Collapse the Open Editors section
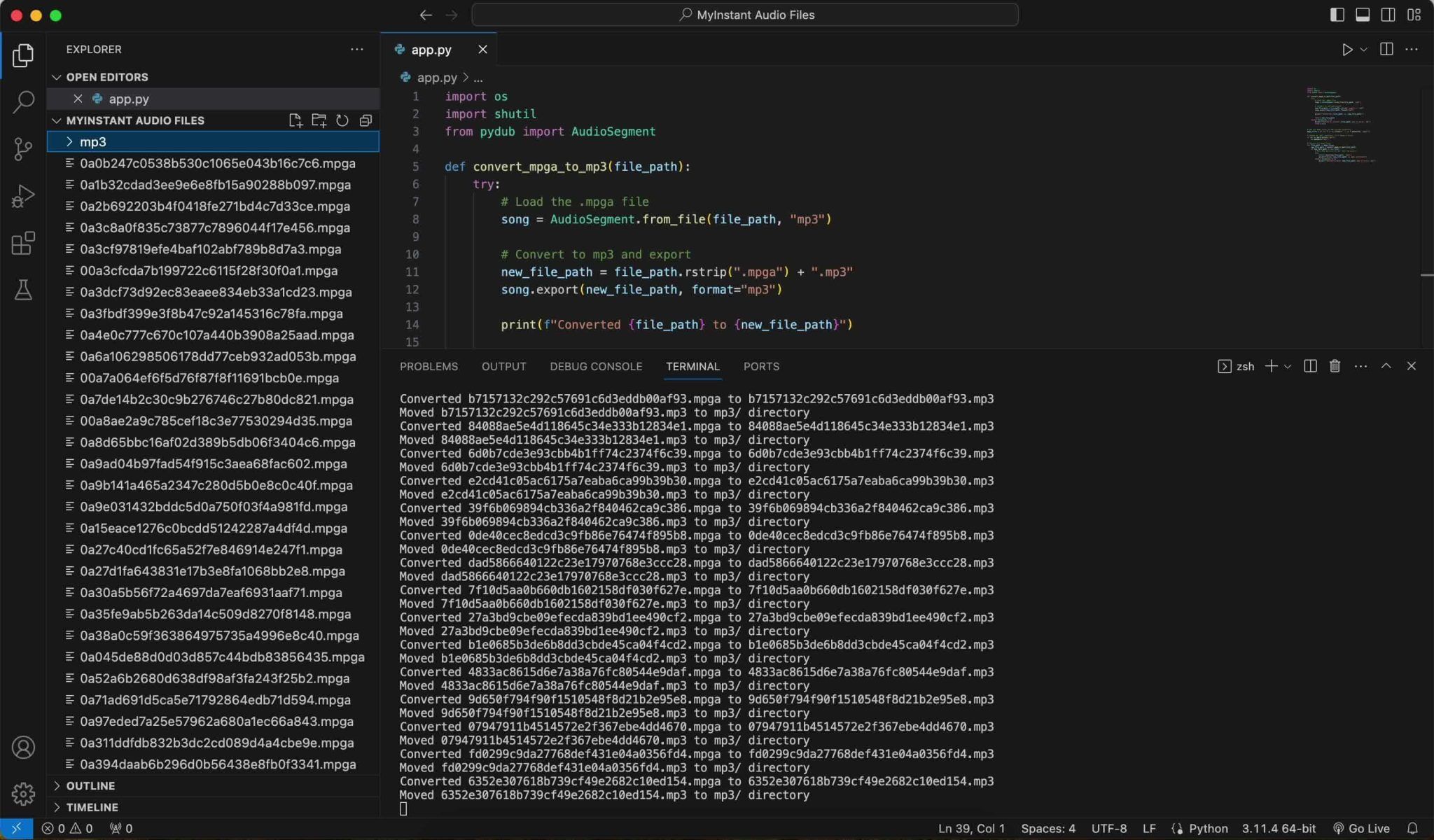 click(213, 77)
